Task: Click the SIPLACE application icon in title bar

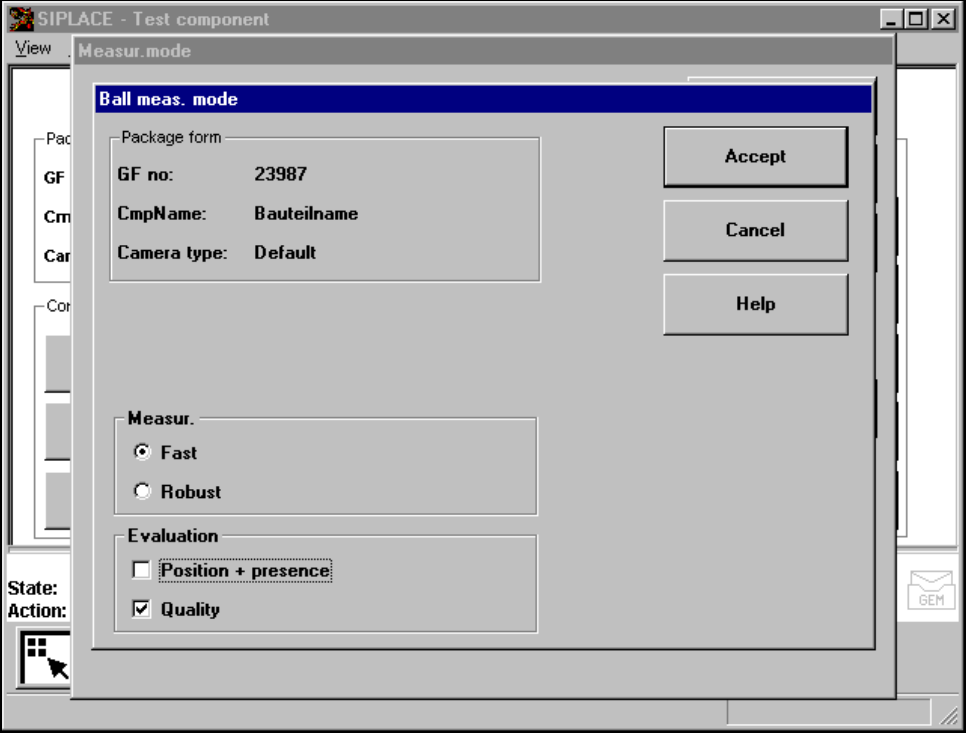Action: point(22,19)
